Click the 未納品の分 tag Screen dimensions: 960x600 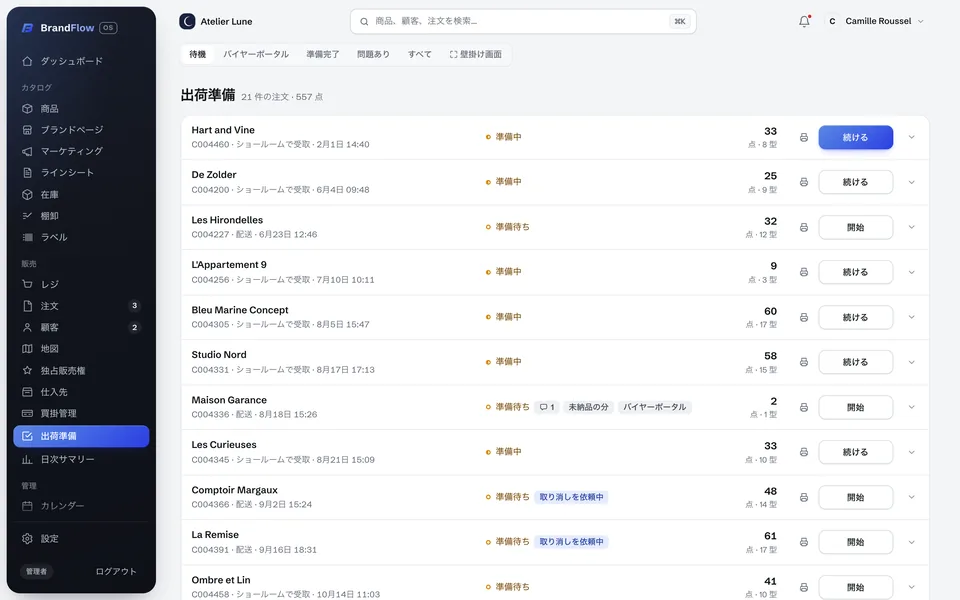tap(588, 407)
